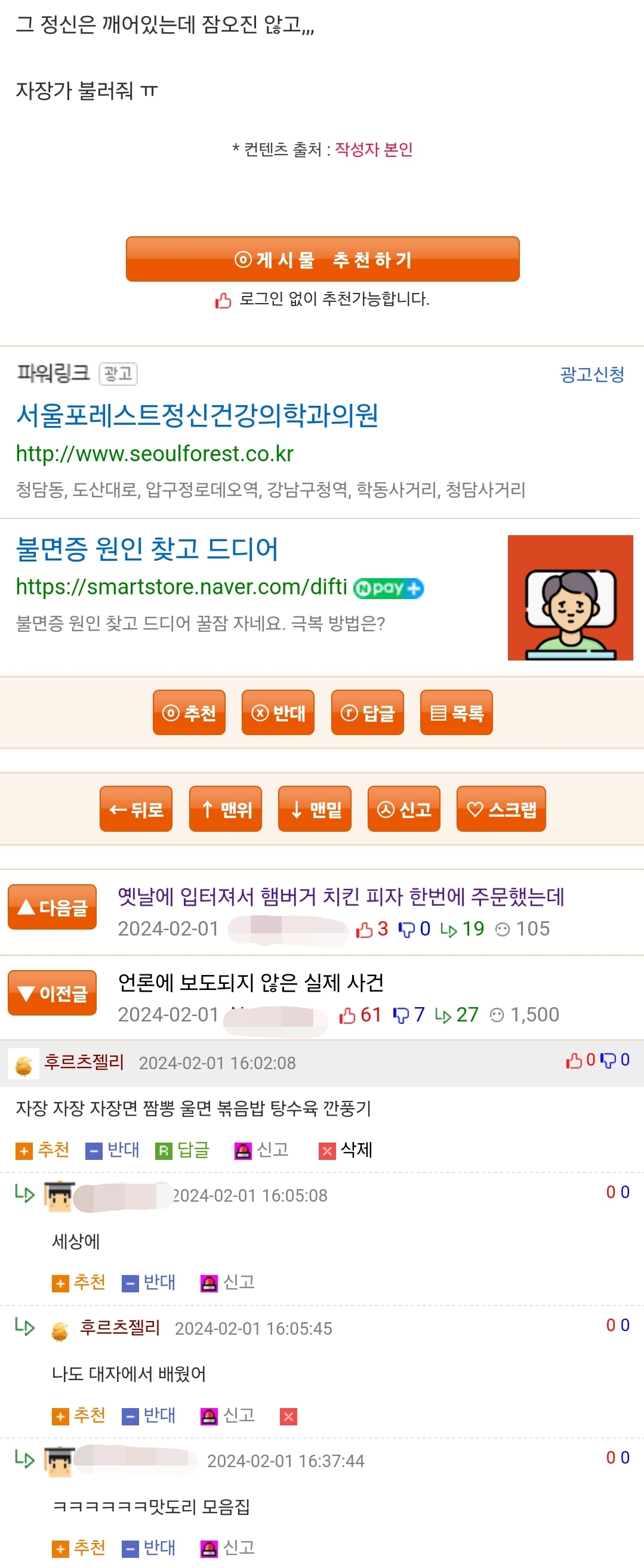Delete first comment with red 삭제 icon
644x1568 pixels.
pos(346,1150)
